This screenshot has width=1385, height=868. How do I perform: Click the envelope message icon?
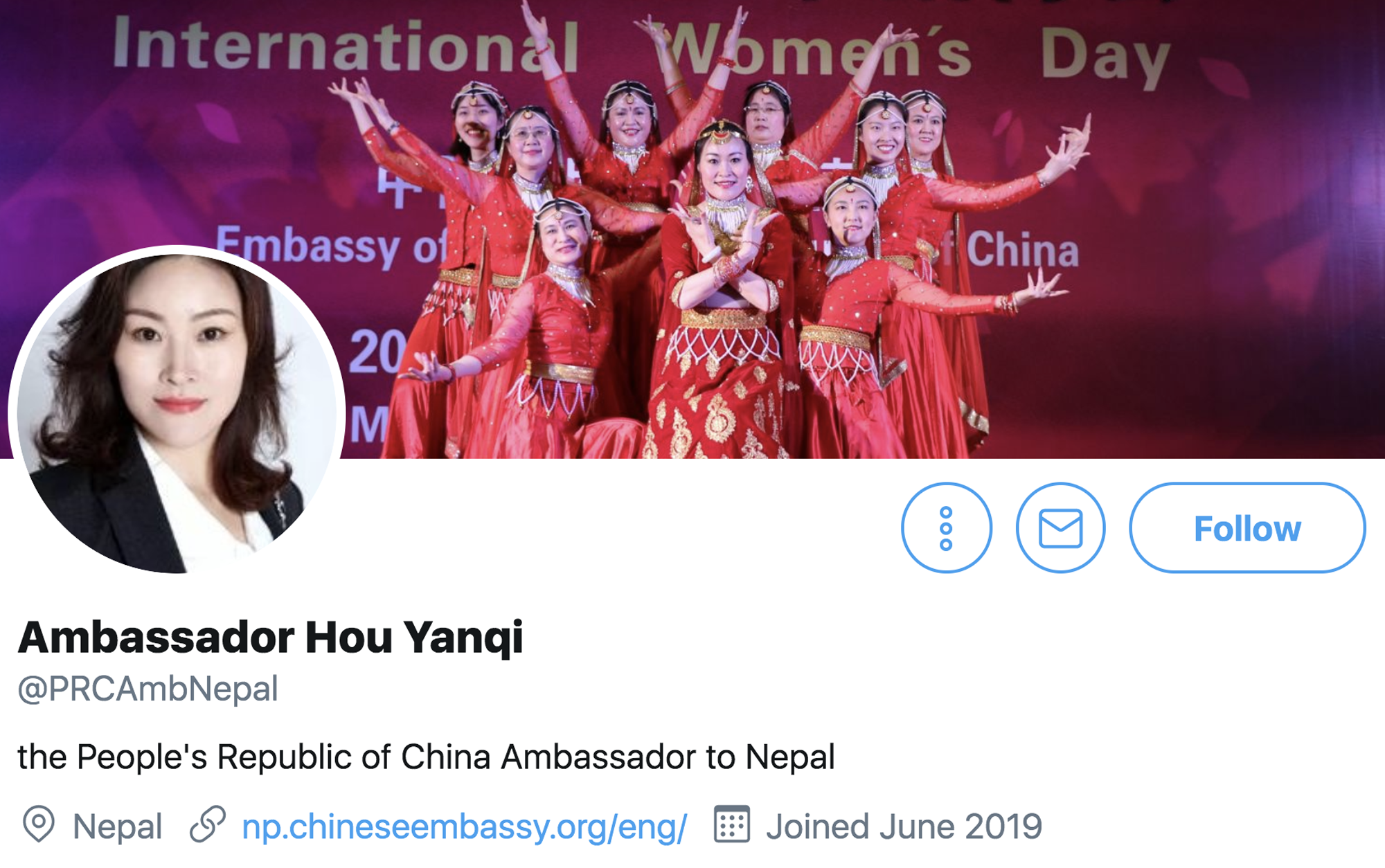[1060, 528]
